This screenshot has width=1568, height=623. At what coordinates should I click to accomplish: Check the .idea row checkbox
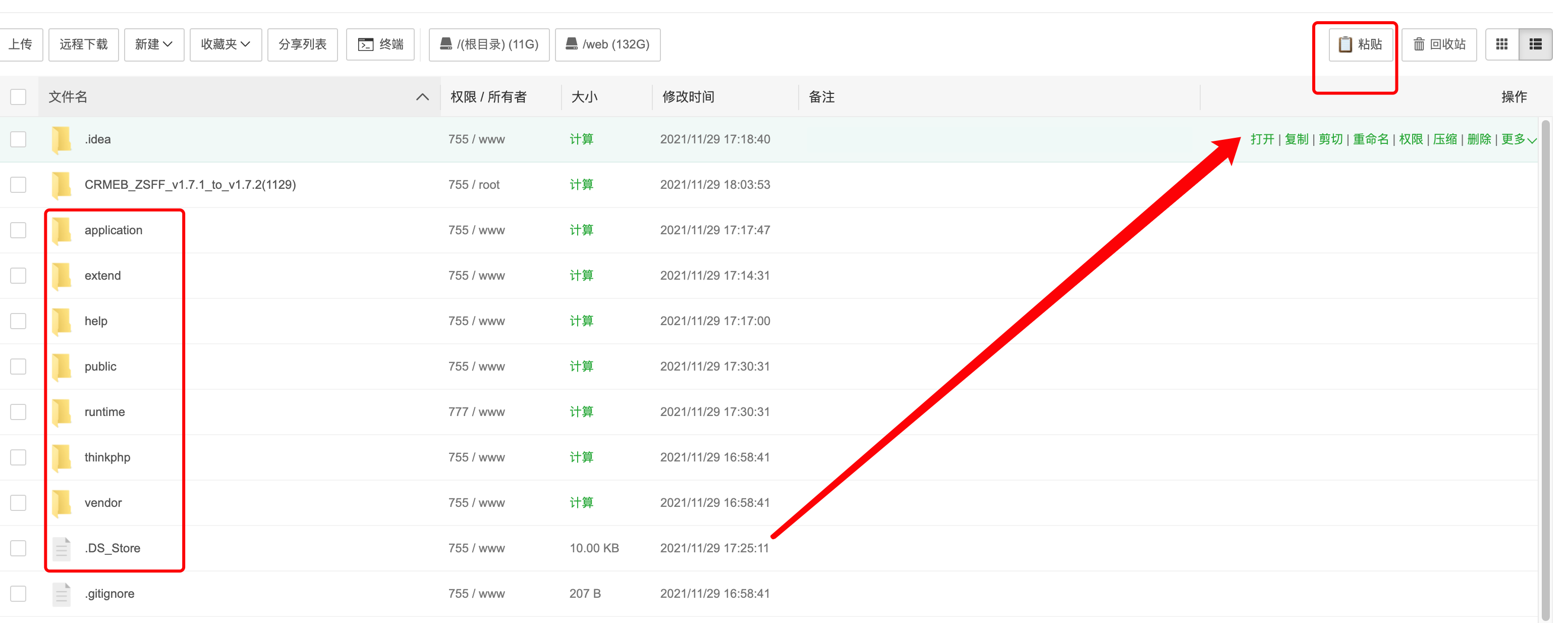(x=18, y=139)
